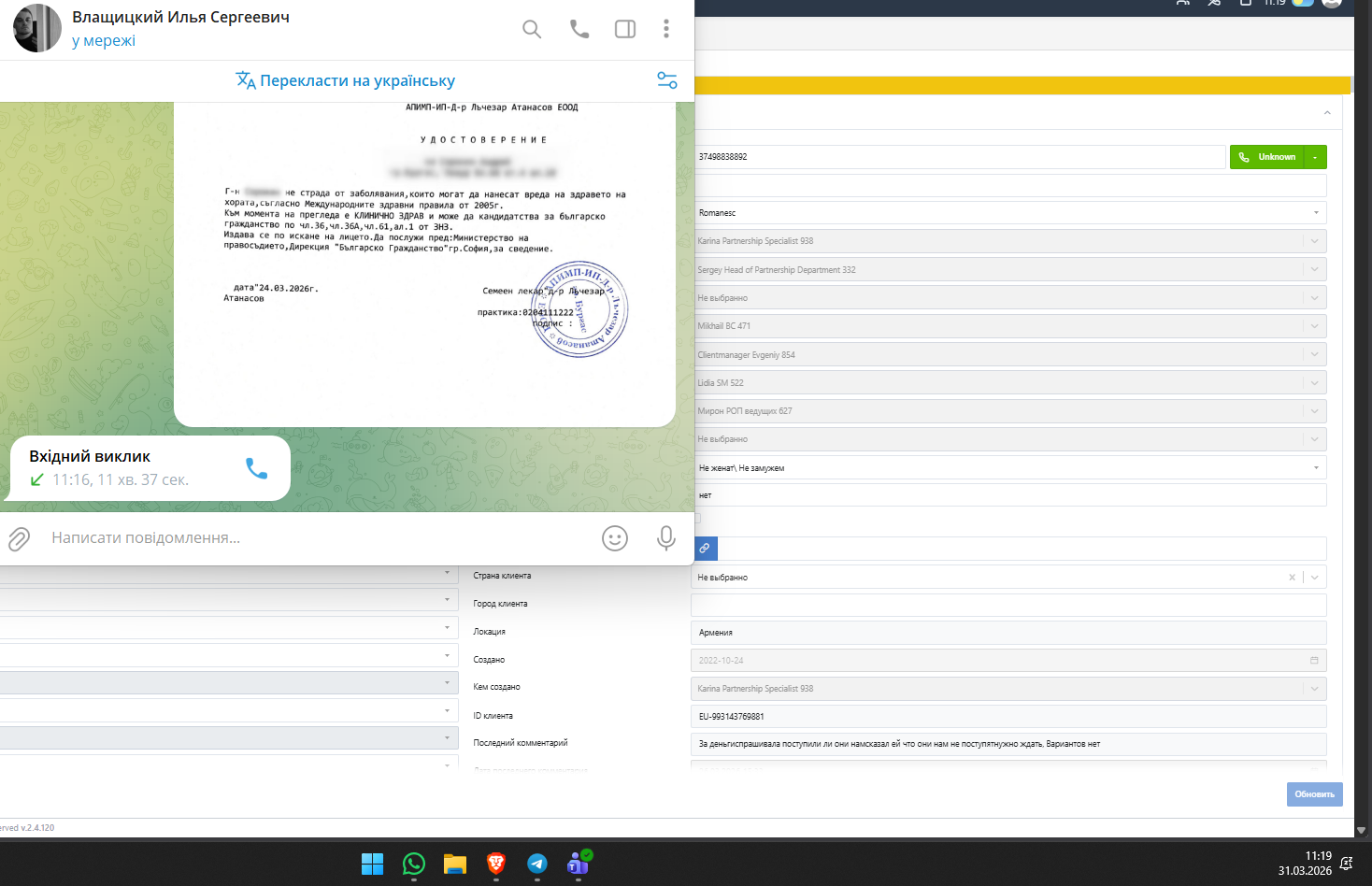Open translation settings icon in Telegram
Screen dimensions: 1372x886
point(667,80)
